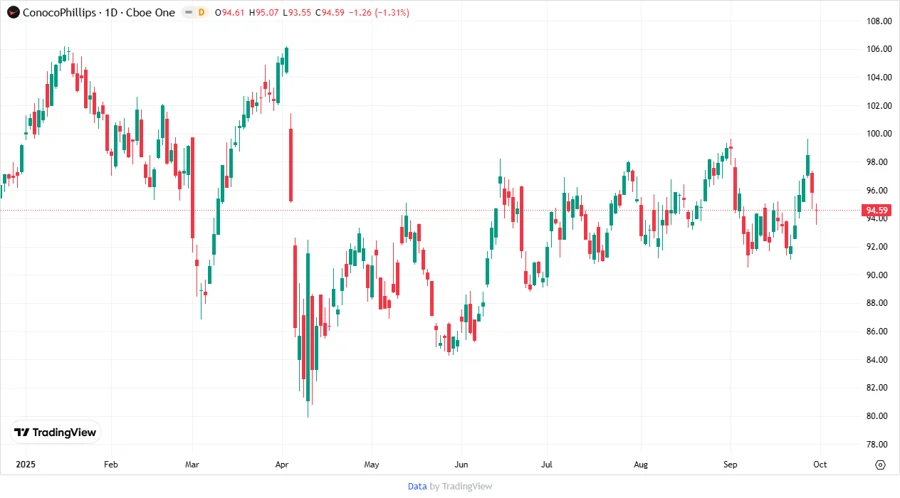Open chart settings via hexagon gear icon

[880, 465]
